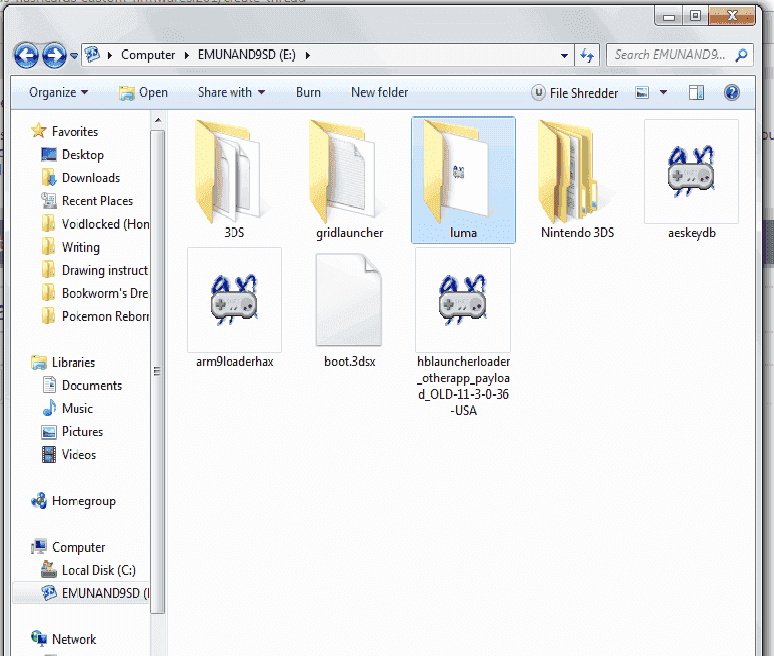Viewport: 774px width, 656px height.
Task: Click navigation pane scrollbar up arrow
Action: 157,120
